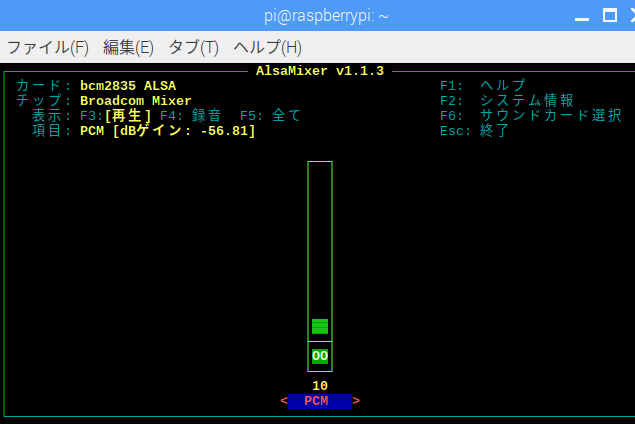Open F6 サウンドカード選択 sound card selector

click(x=531, y=116)
